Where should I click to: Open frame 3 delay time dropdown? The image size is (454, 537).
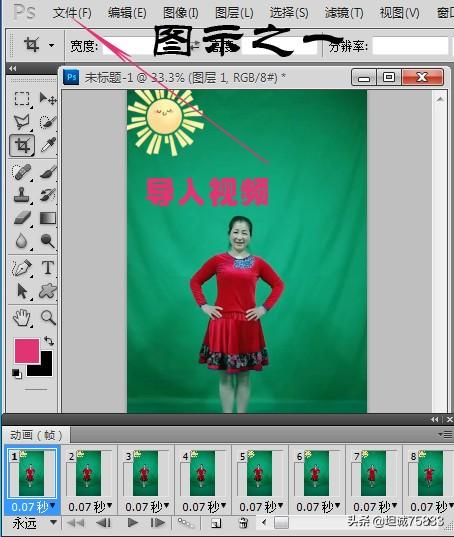tap(147, 507)
